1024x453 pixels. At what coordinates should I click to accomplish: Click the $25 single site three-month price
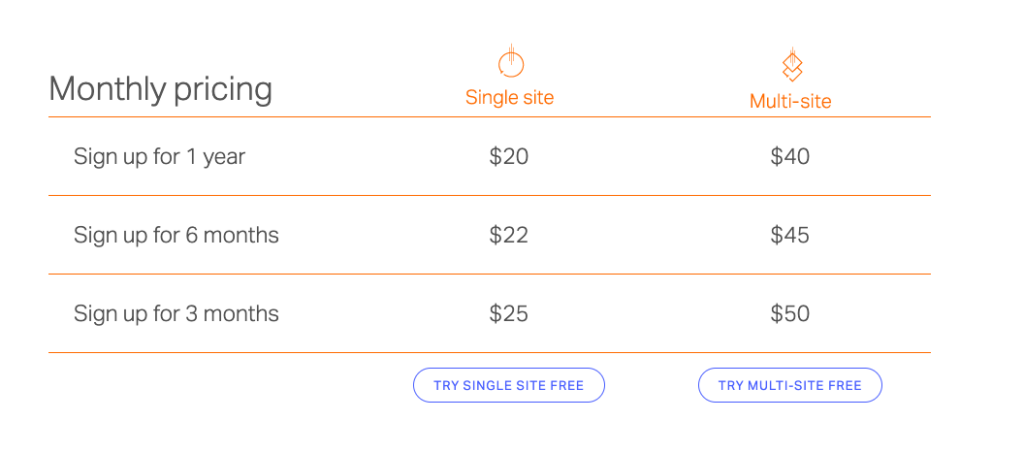point(509,314)
